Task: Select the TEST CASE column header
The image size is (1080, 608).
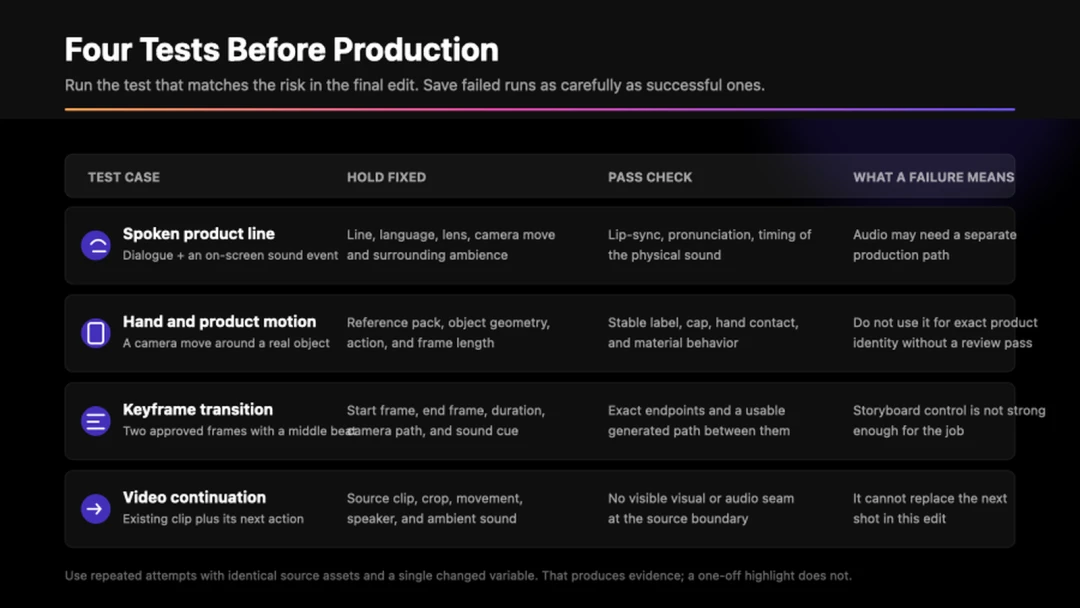Action: (124, 177)
